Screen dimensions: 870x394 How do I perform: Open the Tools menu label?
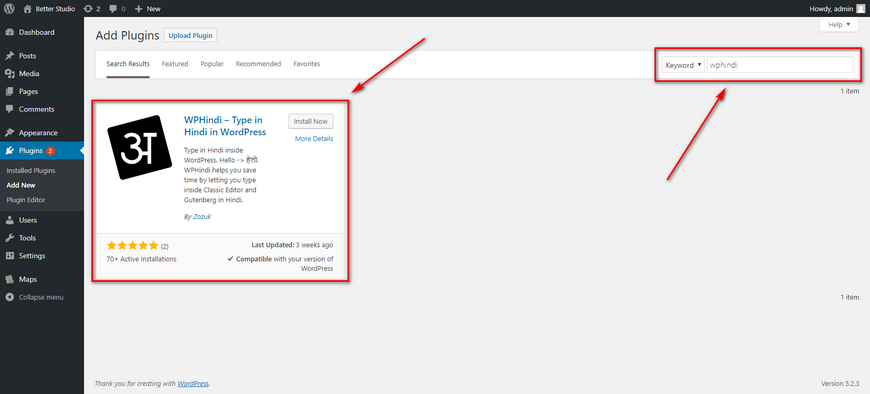point(27,238)
